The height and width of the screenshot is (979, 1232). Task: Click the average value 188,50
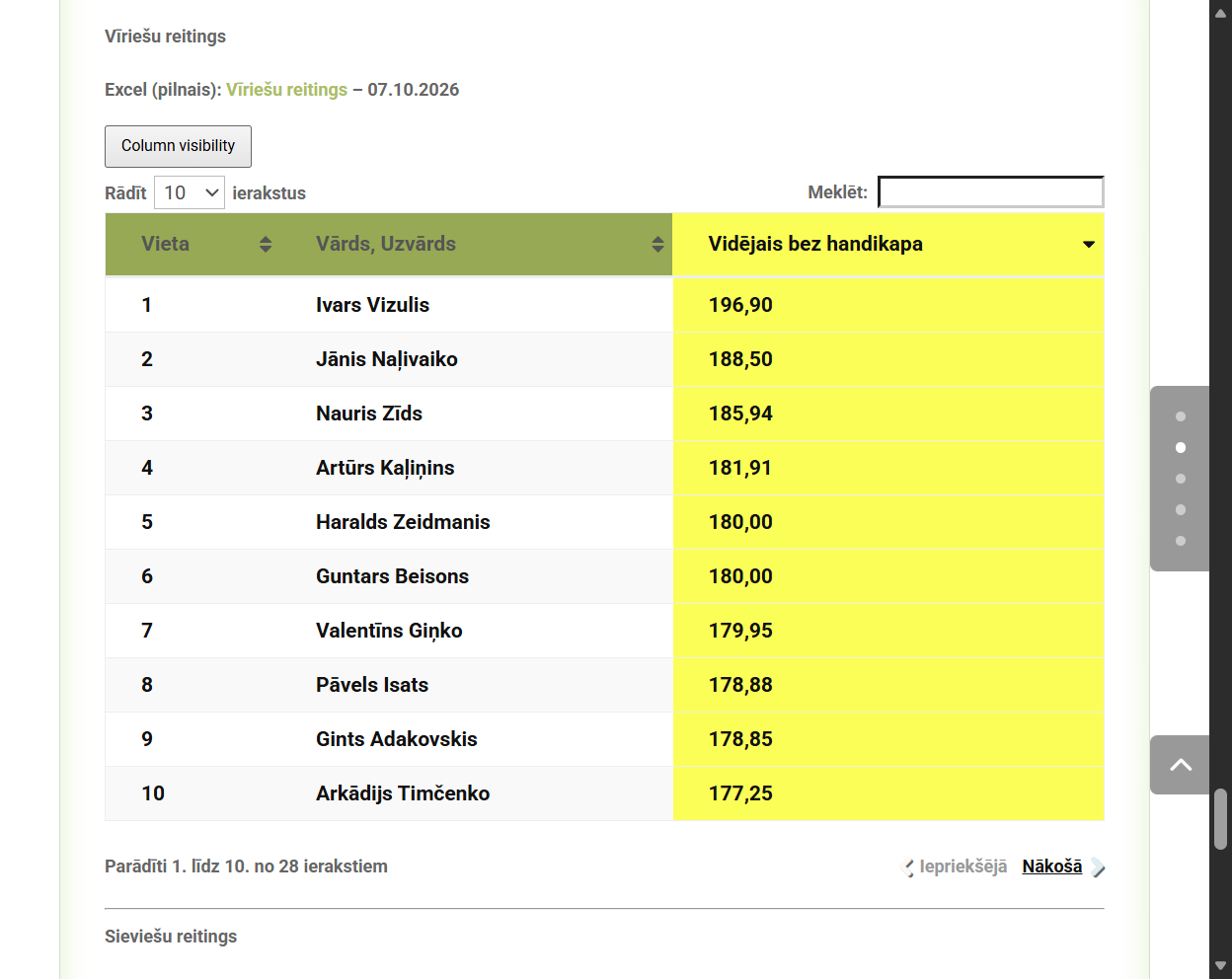tap(740, 359)
